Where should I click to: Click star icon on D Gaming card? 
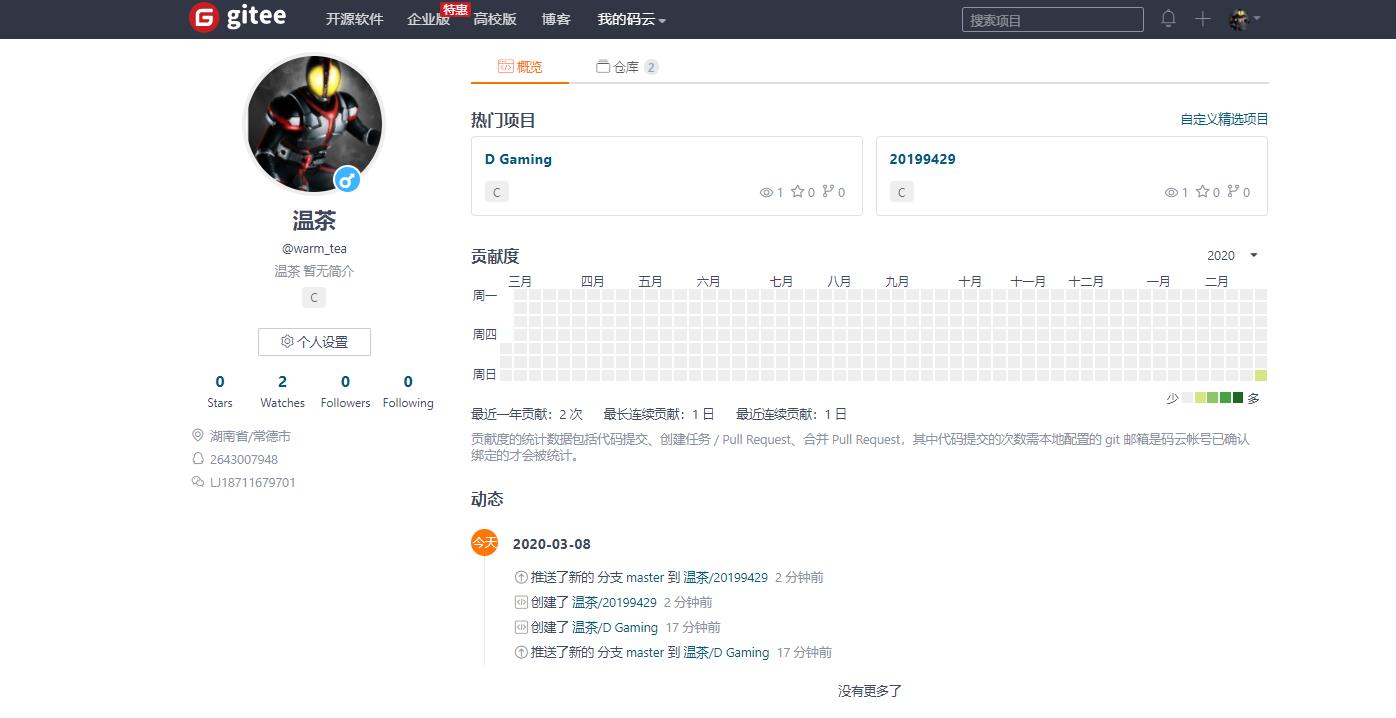(x=797, y=192)
